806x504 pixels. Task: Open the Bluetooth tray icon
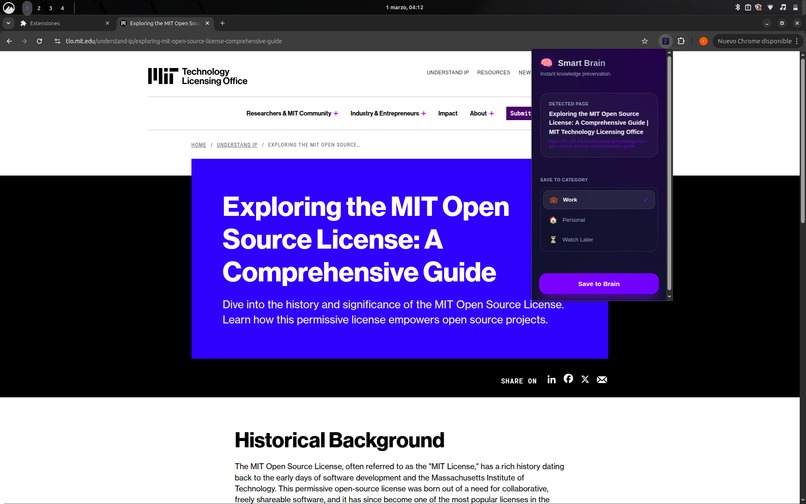(x=737, y=7)
